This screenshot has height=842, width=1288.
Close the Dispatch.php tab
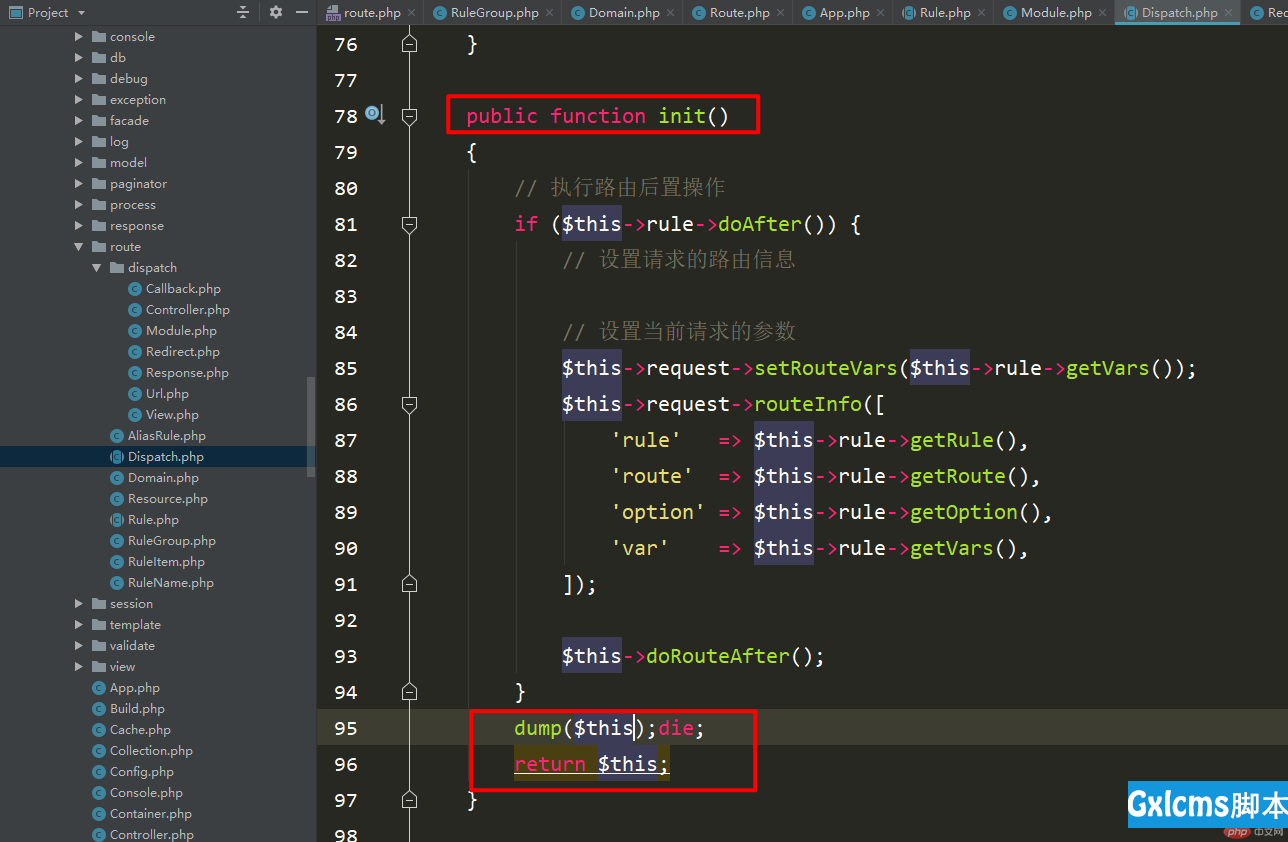coord(1229,12)
